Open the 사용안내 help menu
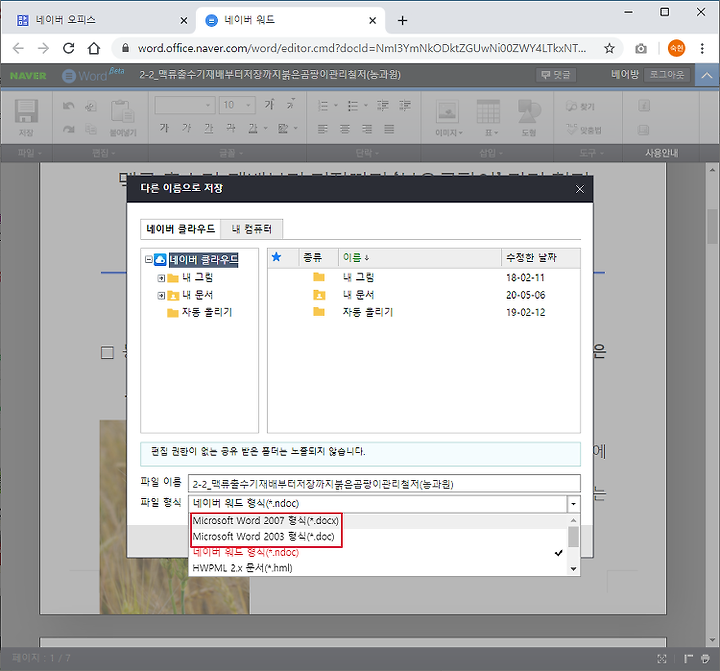The height and width of the screenshot is (671, 720). click(x=662, y=153)
